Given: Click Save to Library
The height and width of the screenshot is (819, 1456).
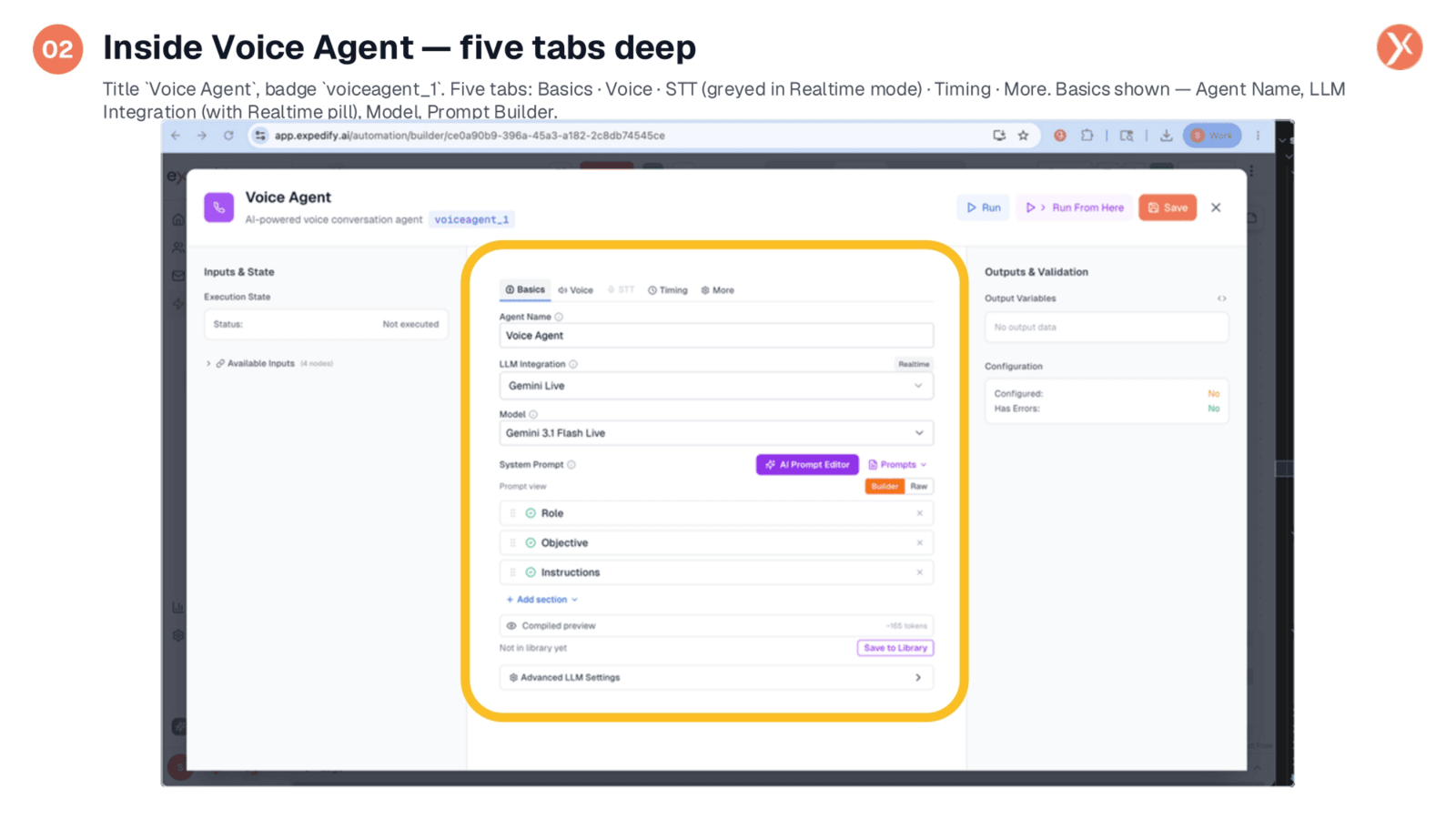Looking at the screenshot, I should [x=895, y=648].
